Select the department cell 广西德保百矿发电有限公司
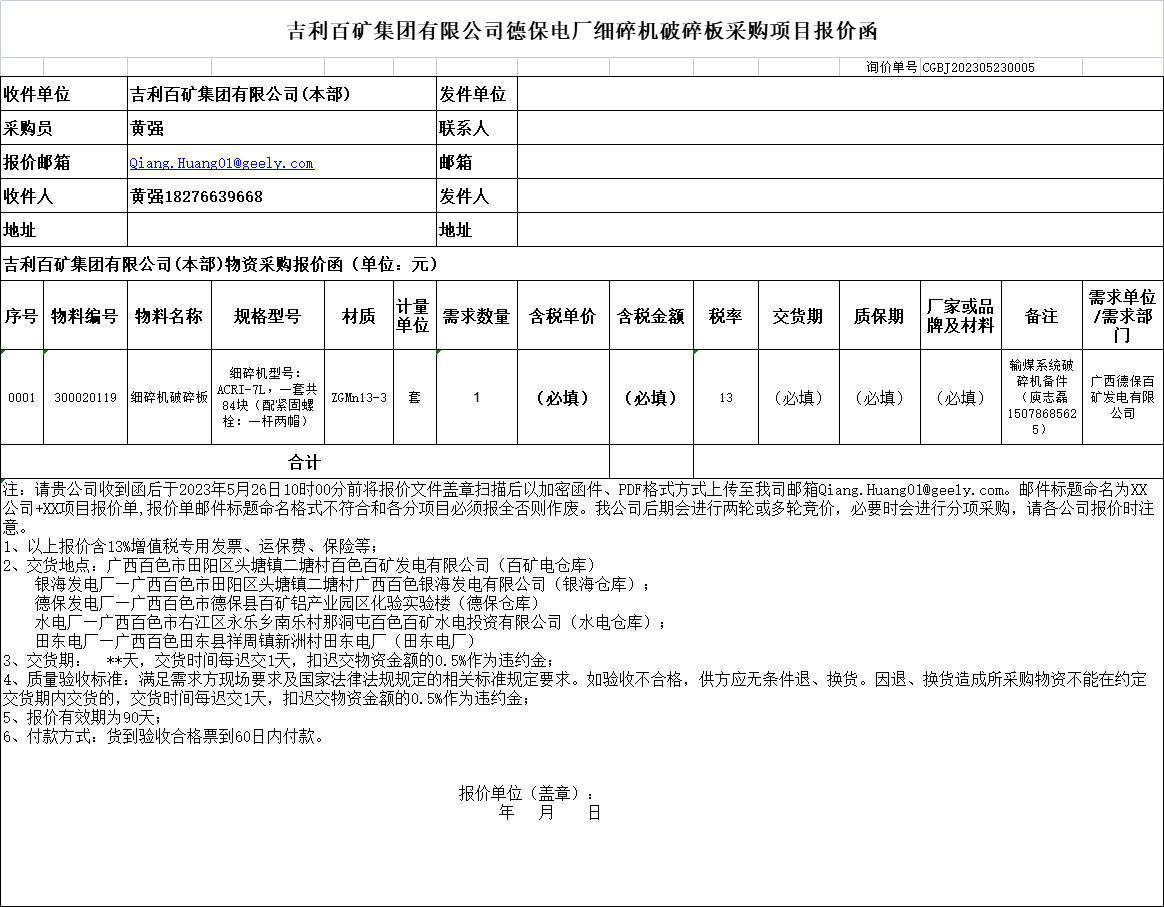The height and width of the screenshot is (907, 1164). [1122, 397]
